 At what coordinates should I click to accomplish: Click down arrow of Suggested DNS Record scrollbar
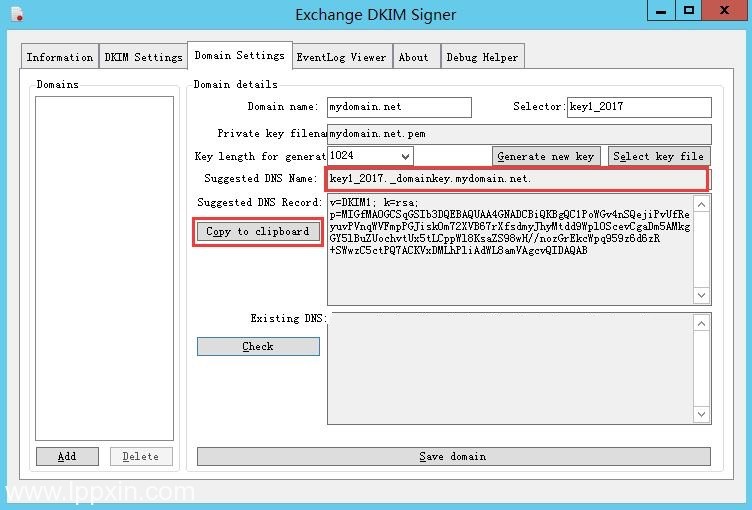pos(701,295)
